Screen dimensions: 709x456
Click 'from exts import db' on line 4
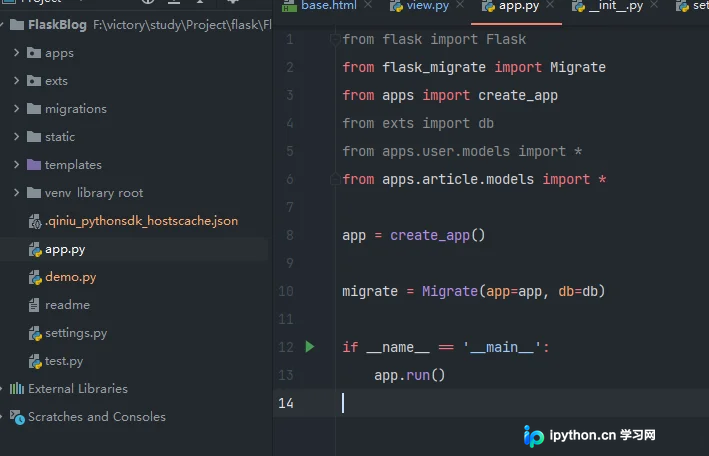point(418,124)
